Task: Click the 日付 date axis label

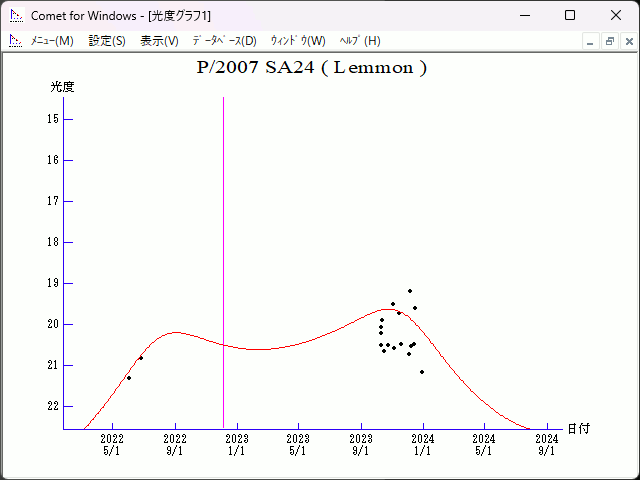Action: 578,428
